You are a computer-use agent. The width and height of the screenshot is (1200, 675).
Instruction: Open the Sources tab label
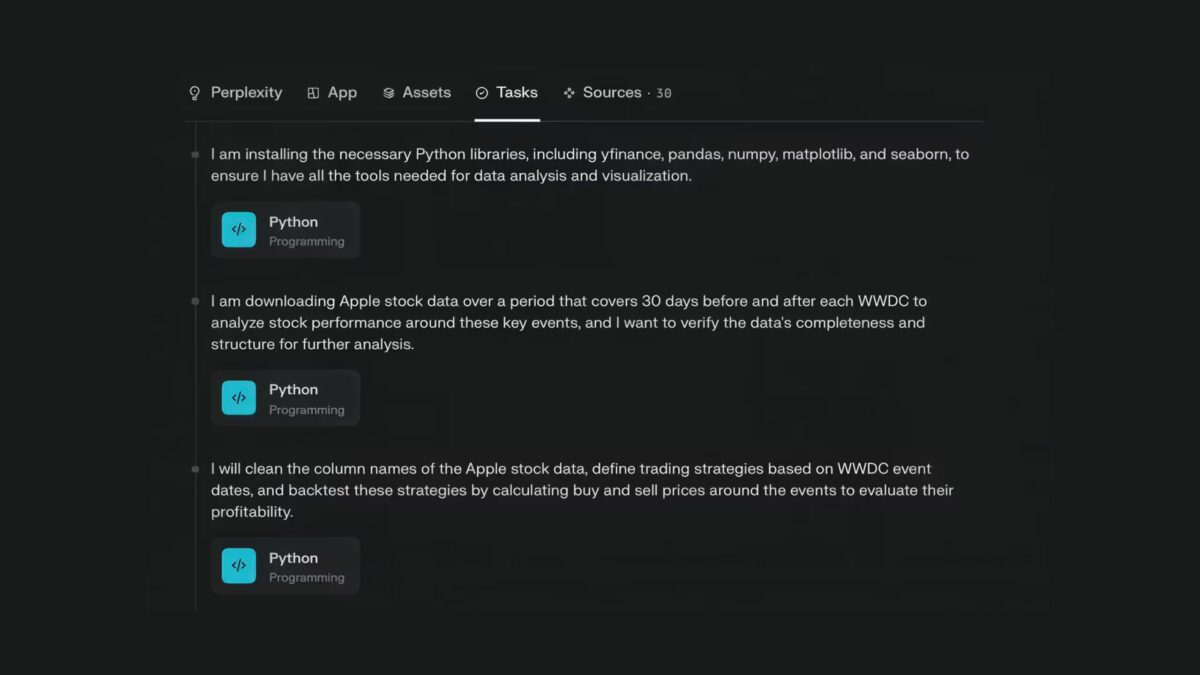[612, 93]
